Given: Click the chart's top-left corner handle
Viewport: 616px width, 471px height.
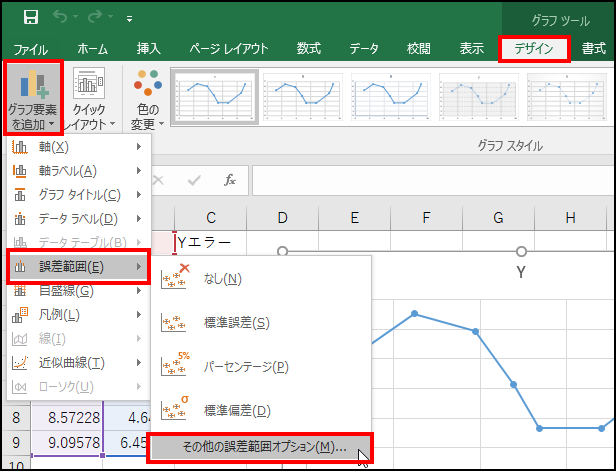Looking at the screenshot, I should (282, 251).
